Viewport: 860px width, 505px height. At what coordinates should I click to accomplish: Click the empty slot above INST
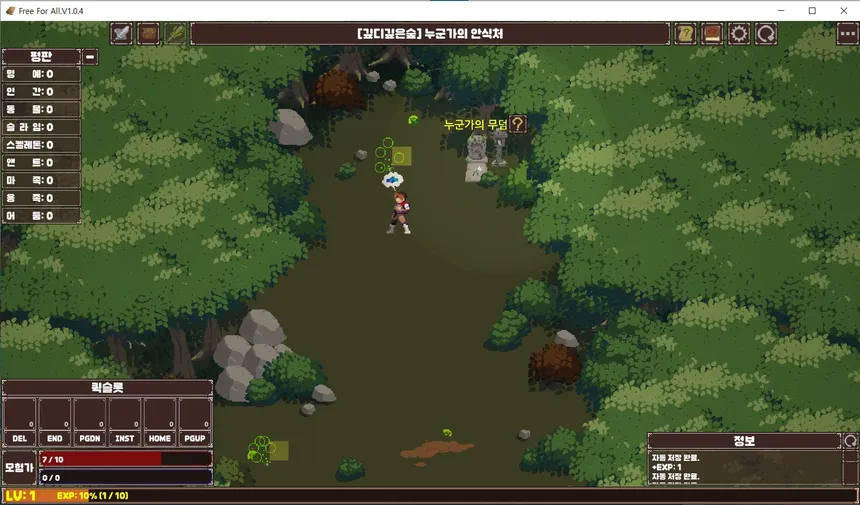[x=125, y=414]
